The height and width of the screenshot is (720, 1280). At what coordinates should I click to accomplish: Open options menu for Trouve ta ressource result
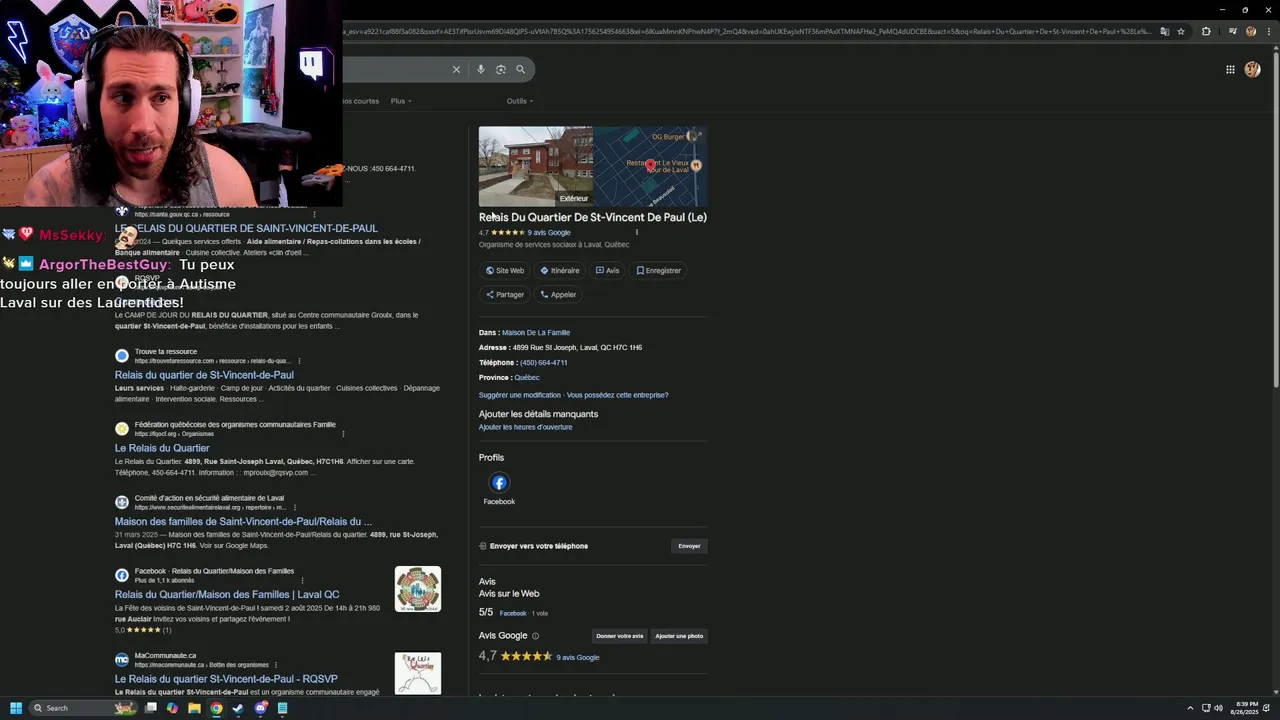pos(299,361)
